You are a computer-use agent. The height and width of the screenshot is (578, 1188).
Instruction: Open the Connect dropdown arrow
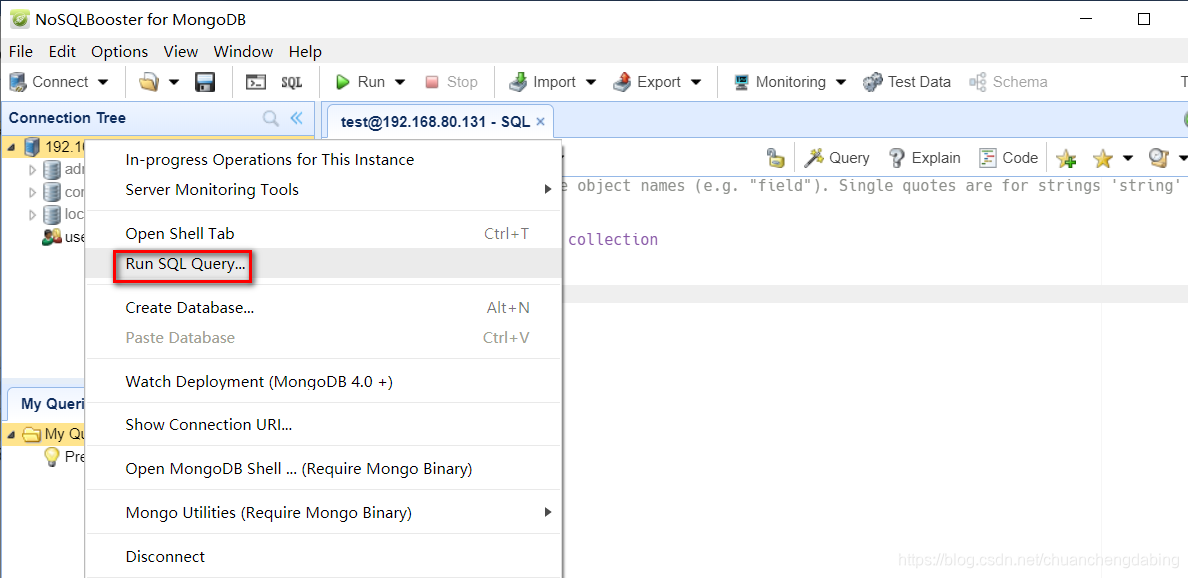pos(103,82)
